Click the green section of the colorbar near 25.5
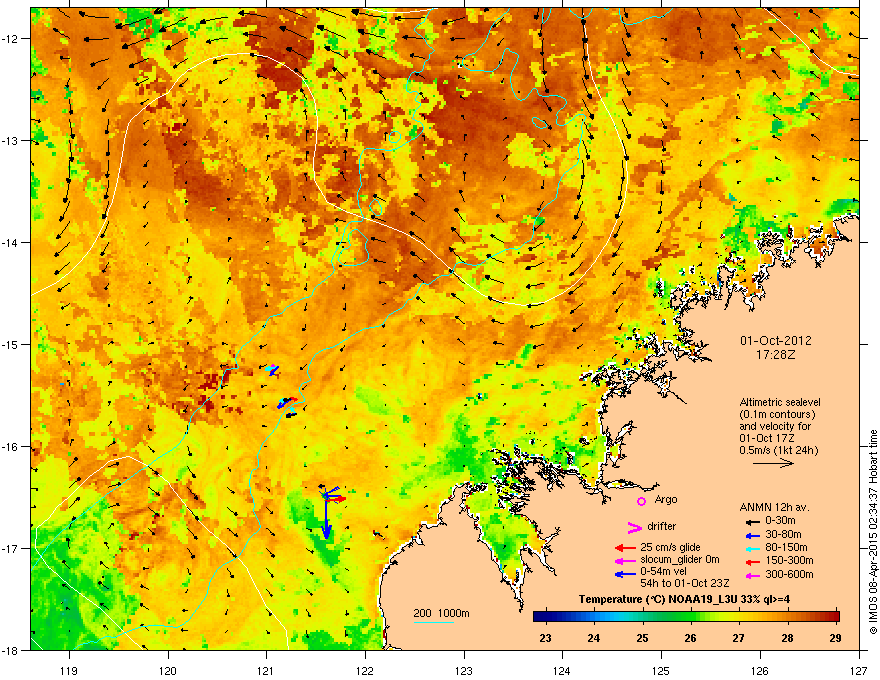The image size is (880, 680). coord(667,616)
